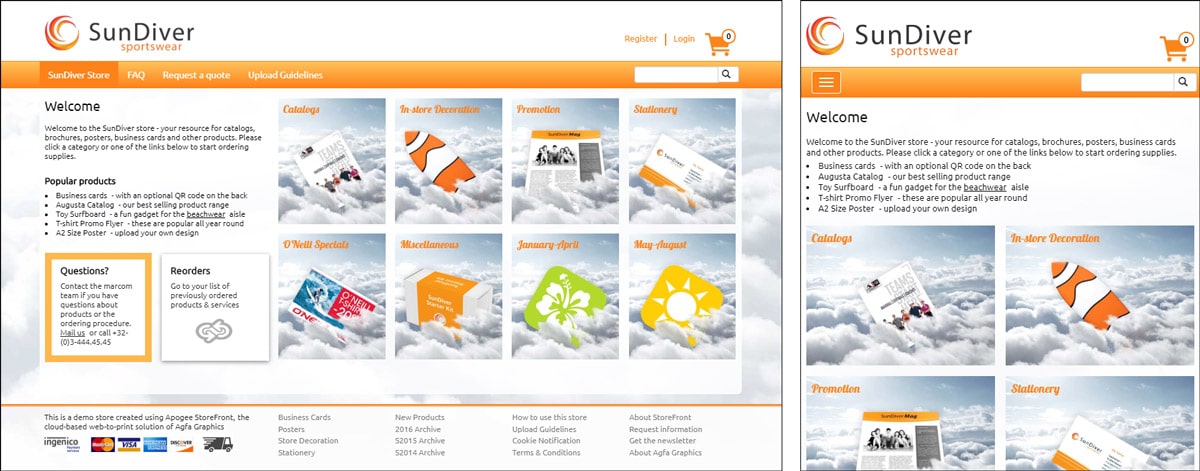Image resolution: width=1200 pixels, height=471 pixels.
Task: Open the May-August category tile
Action: [683, 296]
